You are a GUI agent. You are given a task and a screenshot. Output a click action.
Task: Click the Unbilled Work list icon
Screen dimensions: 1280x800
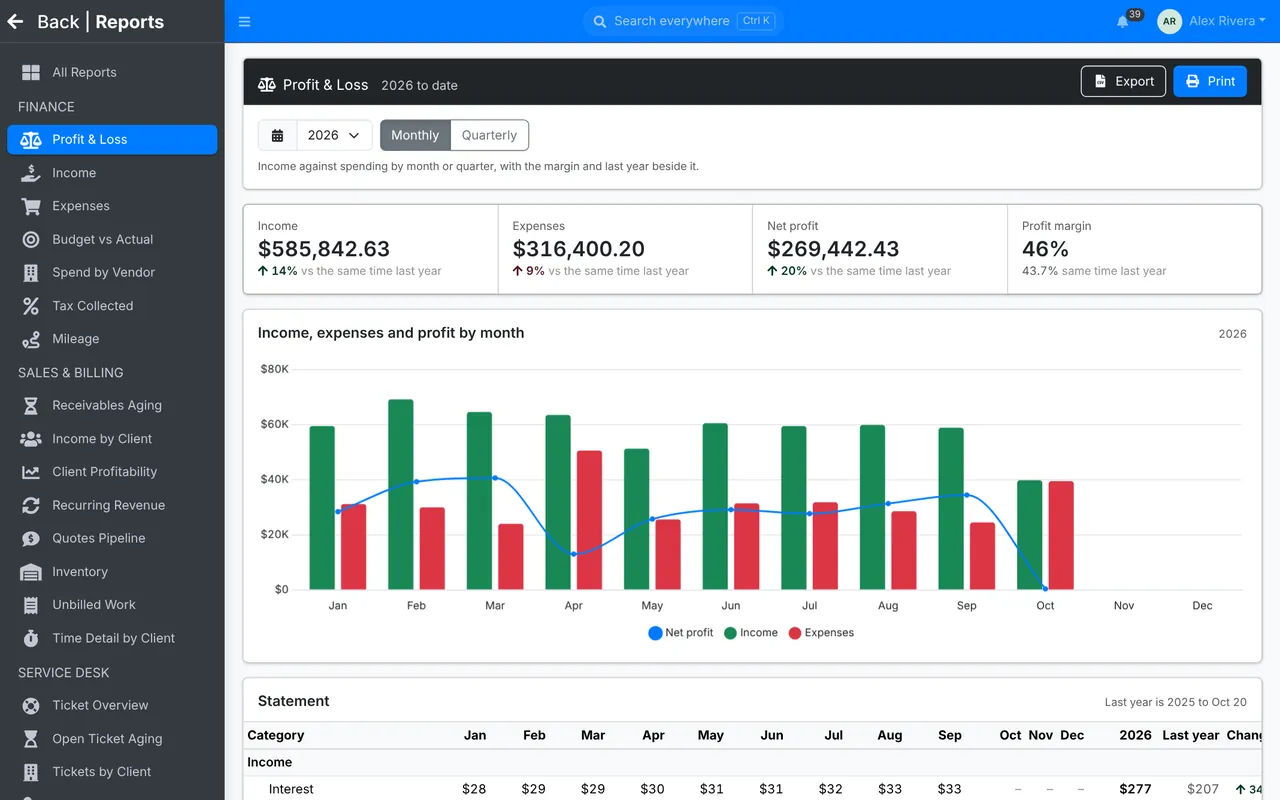pos(31,605)
